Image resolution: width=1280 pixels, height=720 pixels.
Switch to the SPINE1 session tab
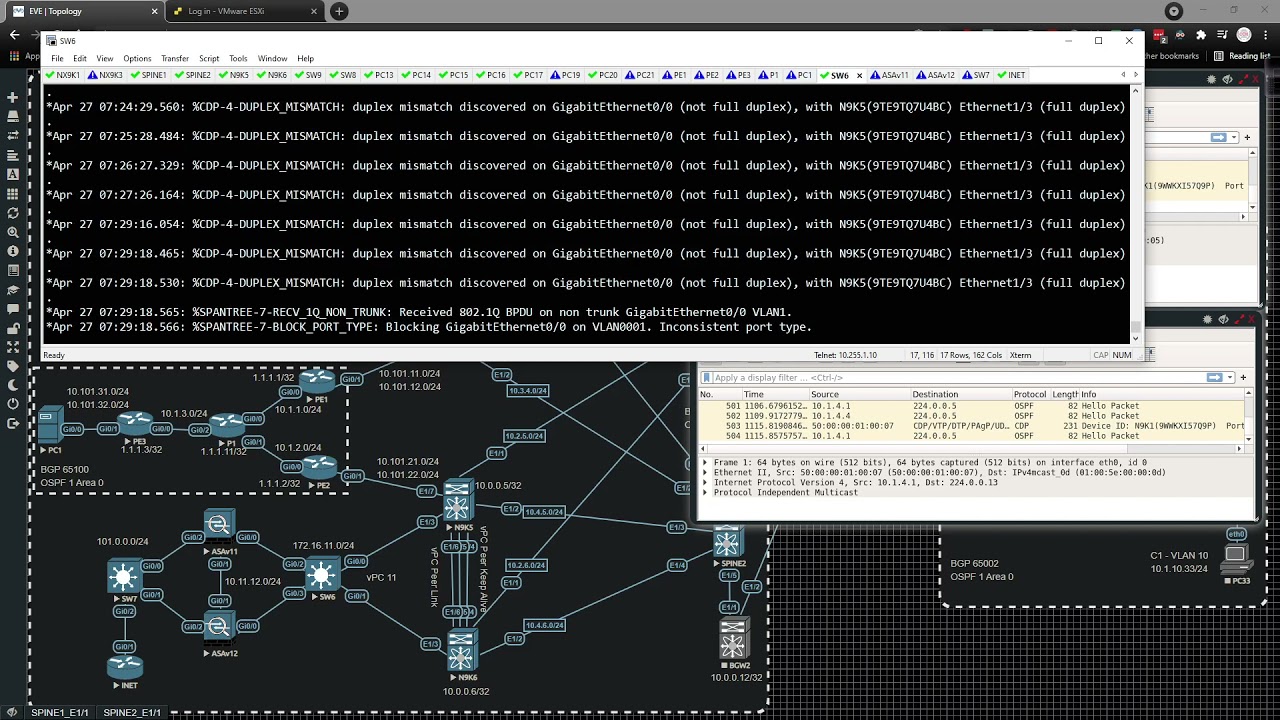click(x=148, y=75)
